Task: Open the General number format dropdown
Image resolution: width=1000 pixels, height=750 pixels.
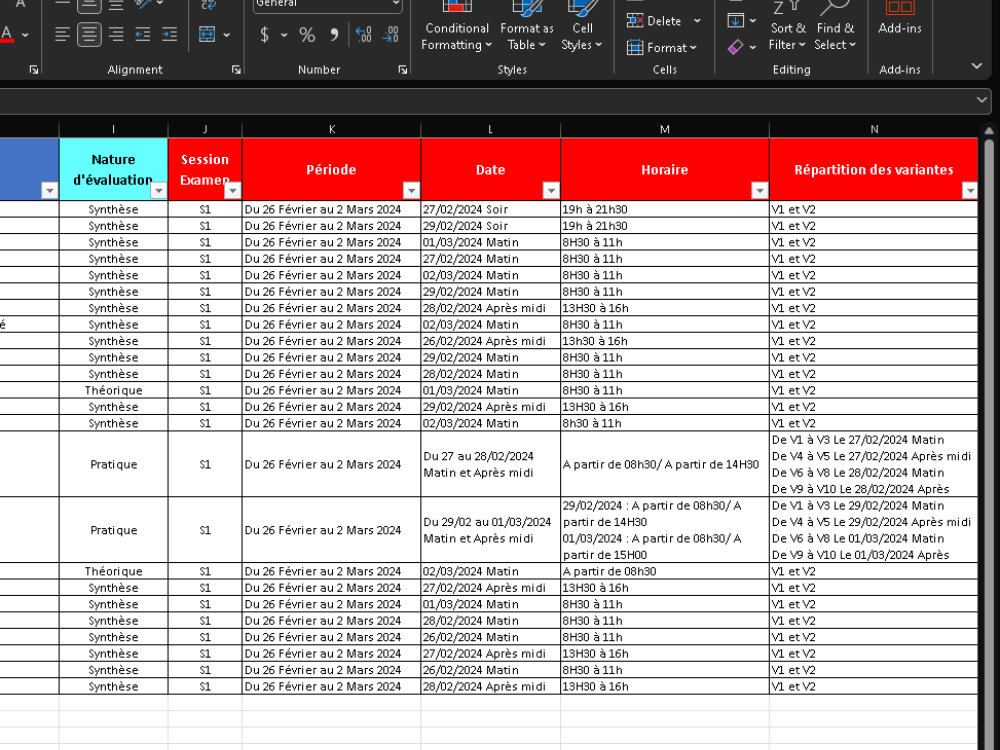Action: coord(325,5)
